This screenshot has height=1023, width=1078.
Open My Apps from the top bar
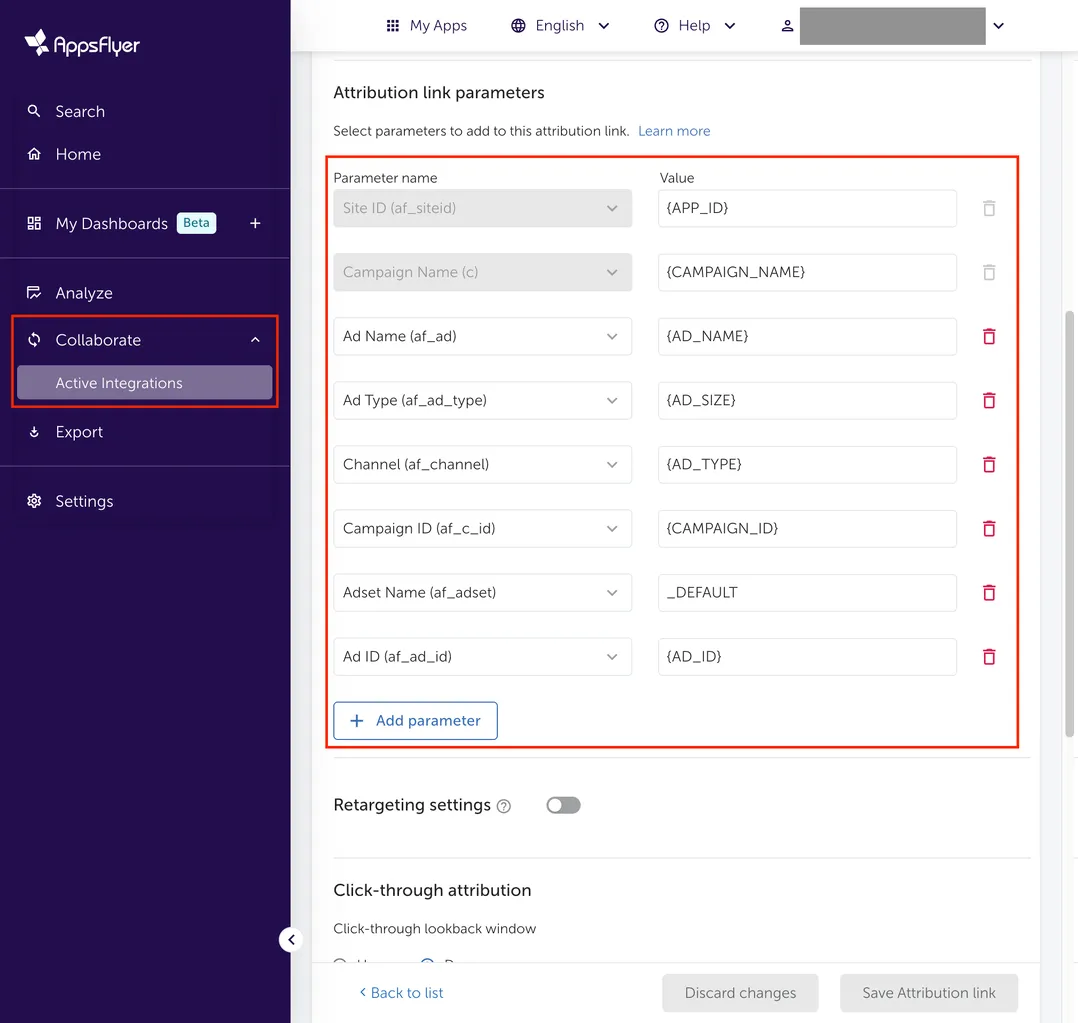426,25
